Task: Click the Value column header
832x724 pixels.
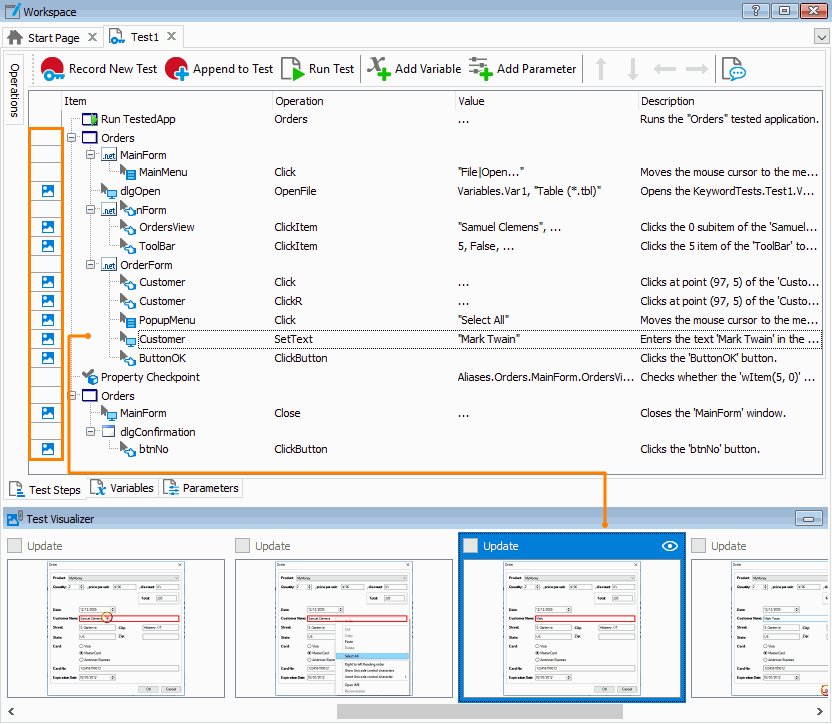Action: [x=547, y=101]
